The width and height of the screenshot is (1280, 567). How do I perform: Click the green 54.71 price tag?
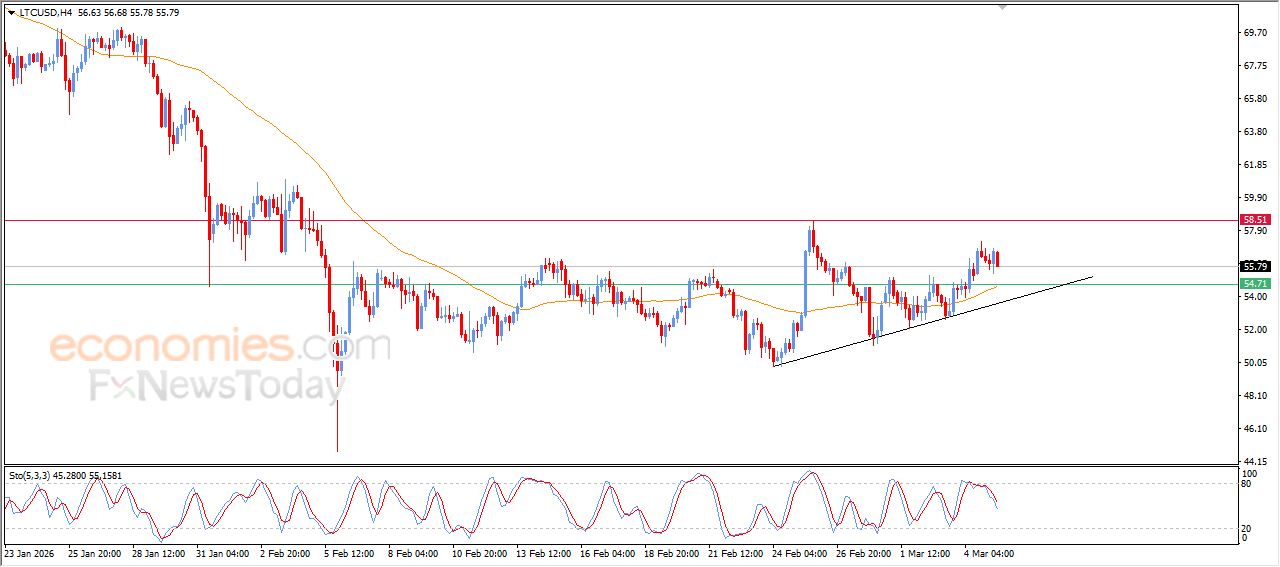click(1255, 285)
